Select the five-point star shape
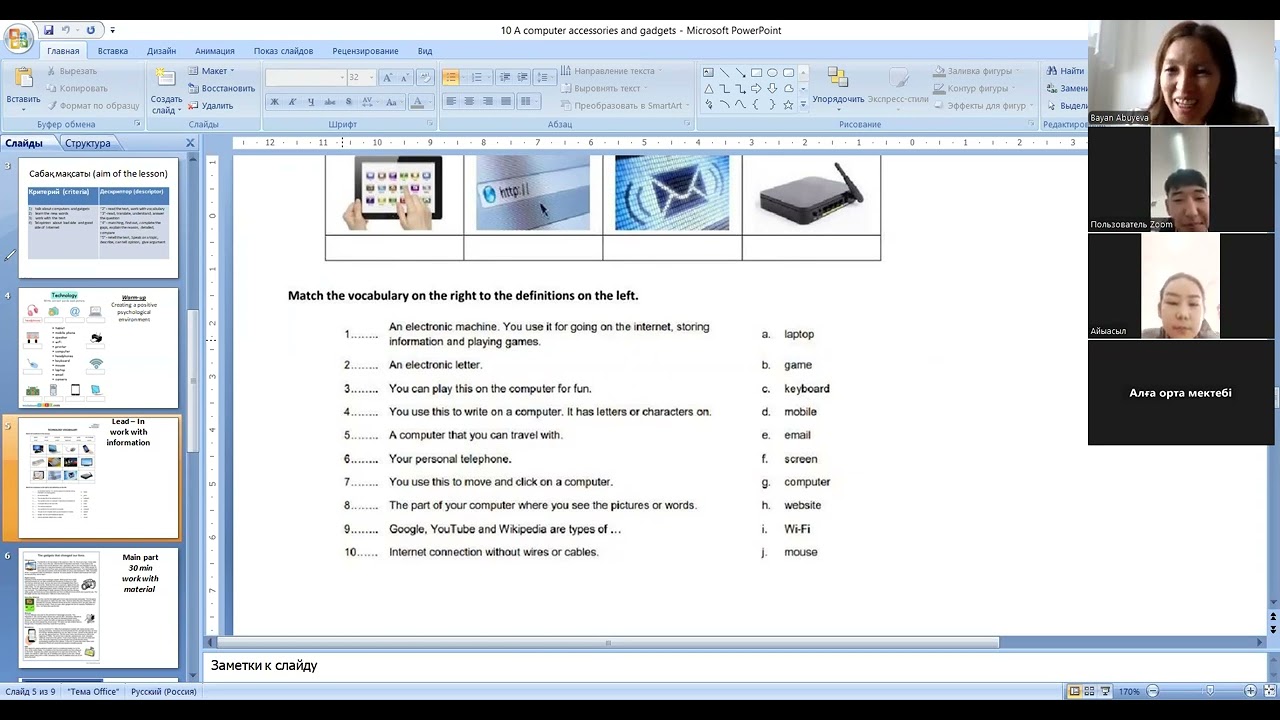The image size is (1280, 720). tap(788, 104)
